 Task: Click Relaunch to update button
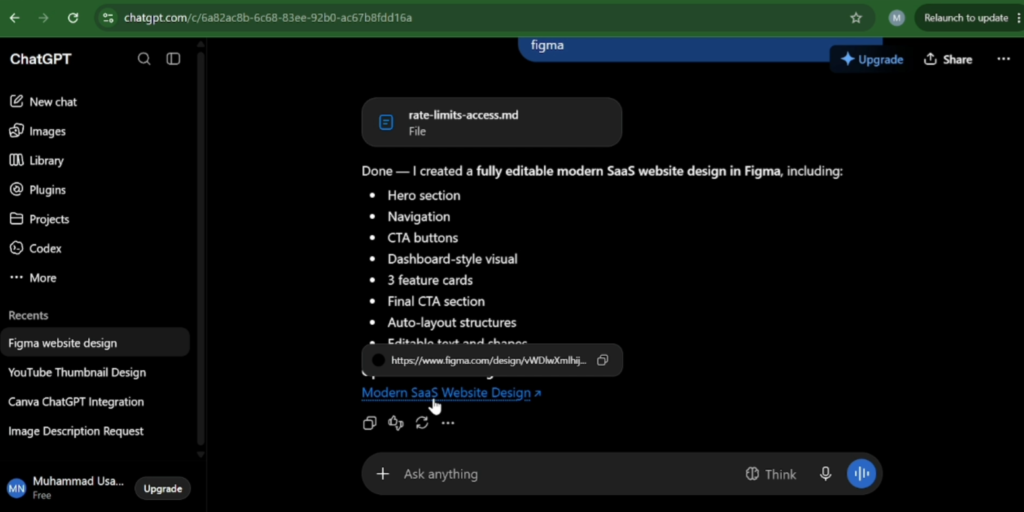pyautogui.click(x=966, y=18)
